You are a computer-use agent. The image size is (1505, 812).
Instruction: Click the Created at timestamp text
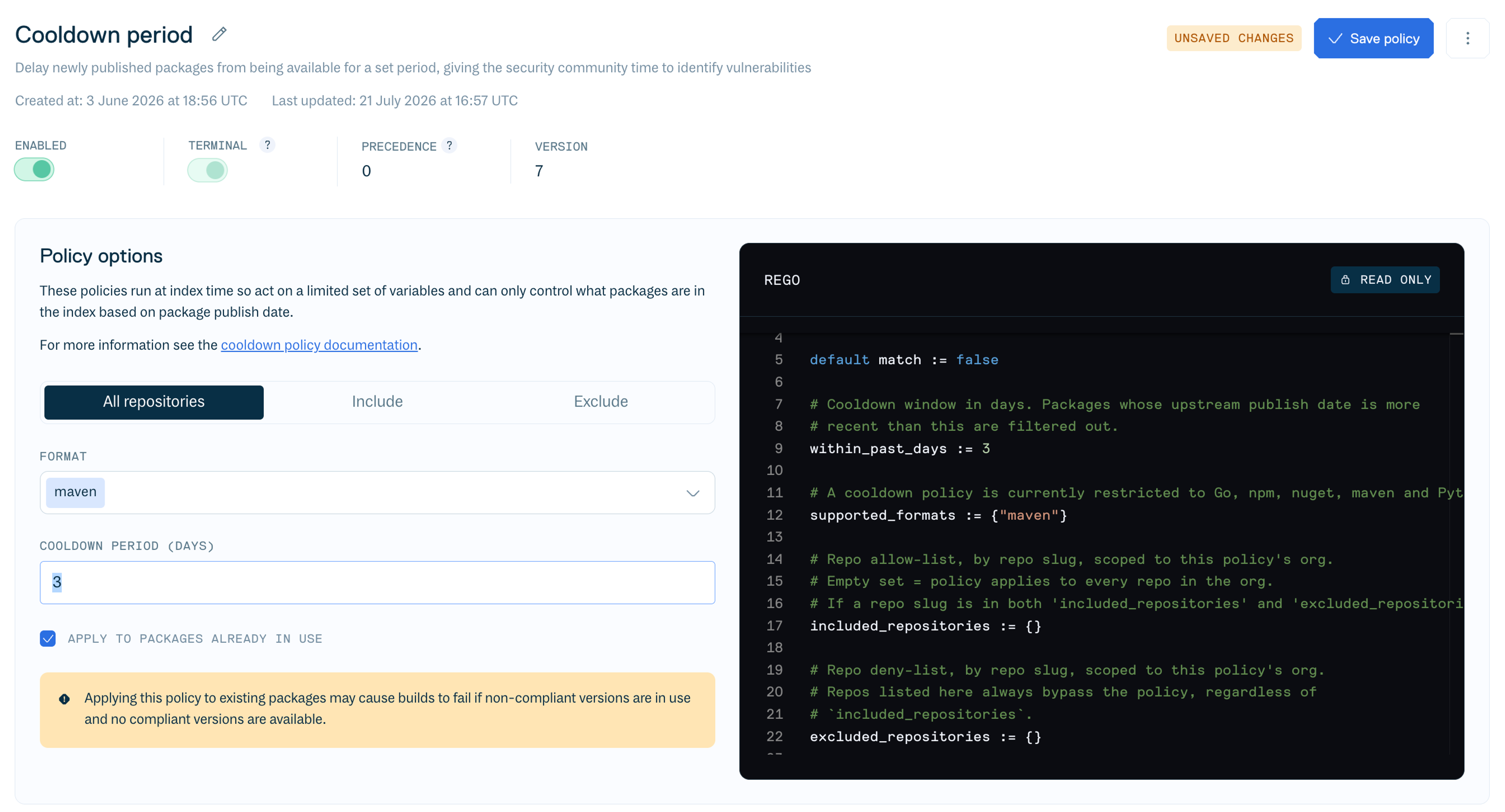click(131, 101)
